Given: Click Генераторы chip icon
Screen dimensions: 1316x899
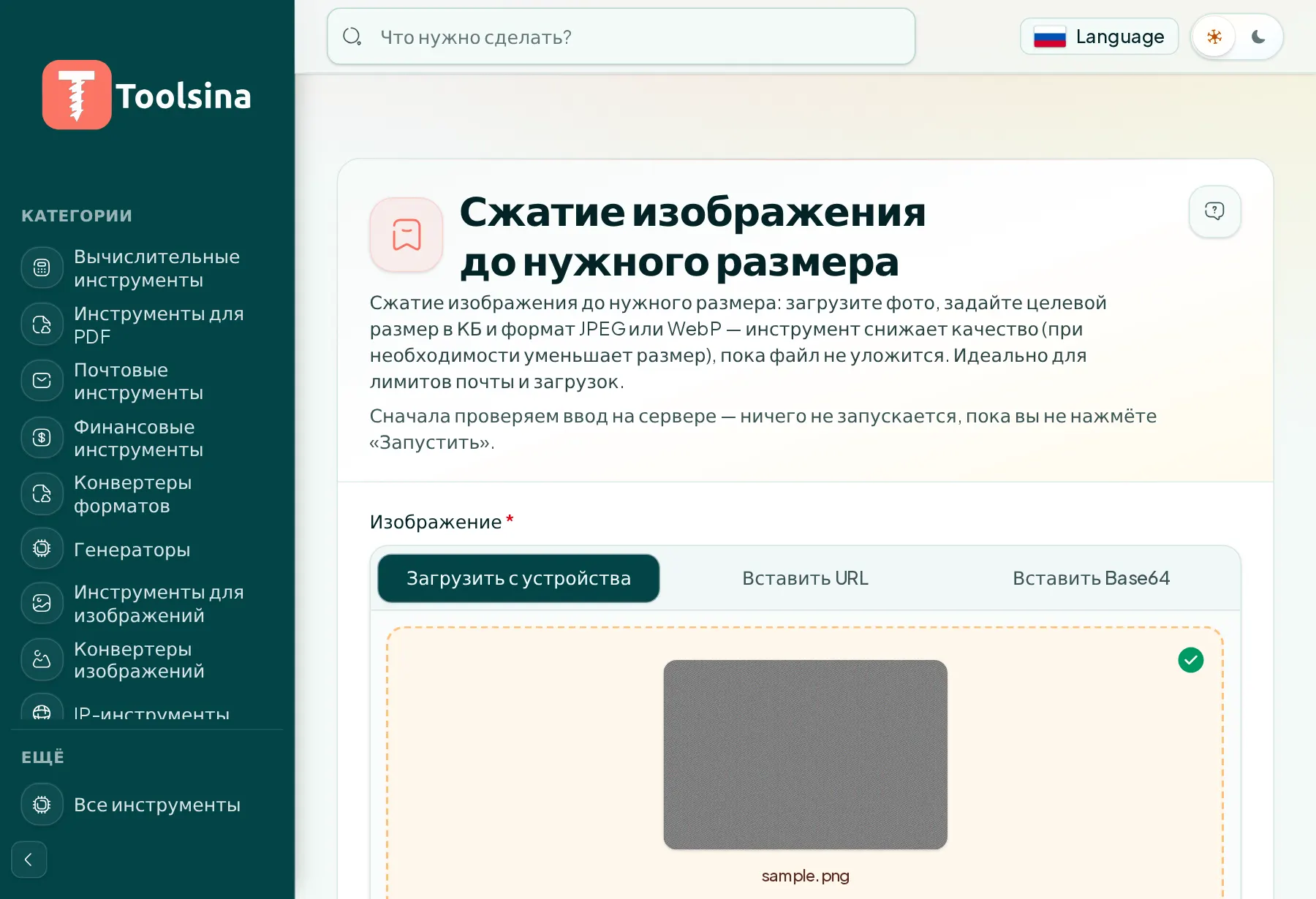Looking at the screenshot, I should pyautogui.click(x=42, y=549).
